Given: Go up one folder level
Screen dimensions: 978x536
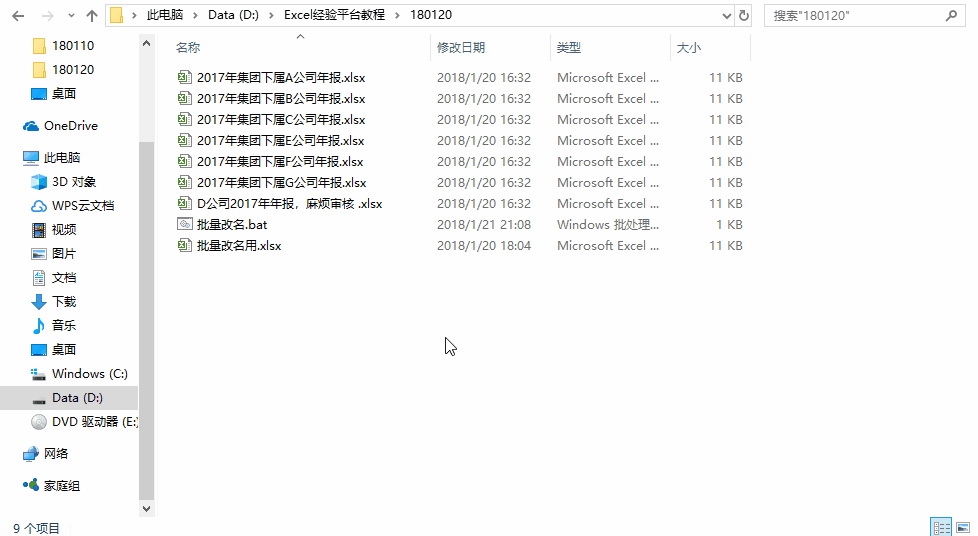Looking at the screenshot, I should [x=92, y=16].
